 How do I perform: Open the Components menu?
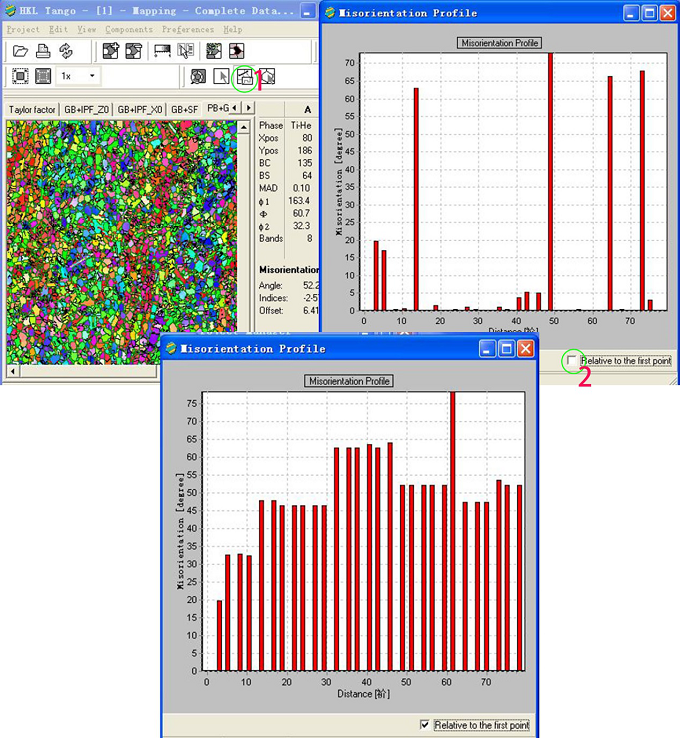tap(129, 30)
